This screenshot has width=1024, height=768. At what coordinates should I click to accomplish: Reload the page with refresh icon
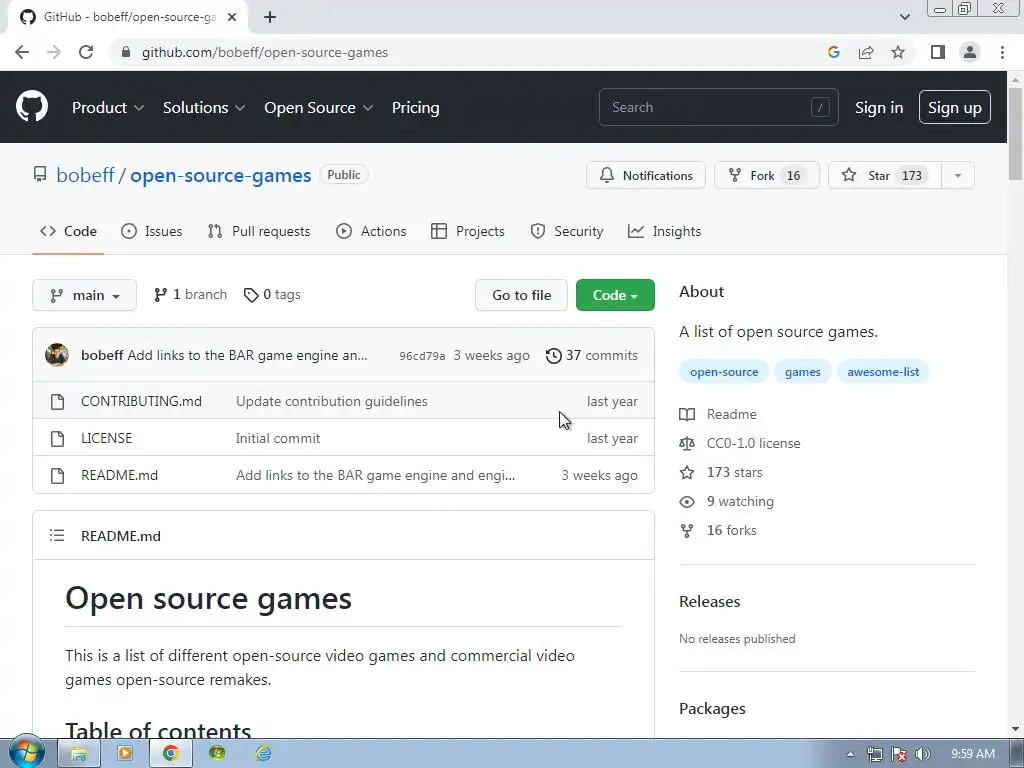pyautogui.click(x=86, y=52)
